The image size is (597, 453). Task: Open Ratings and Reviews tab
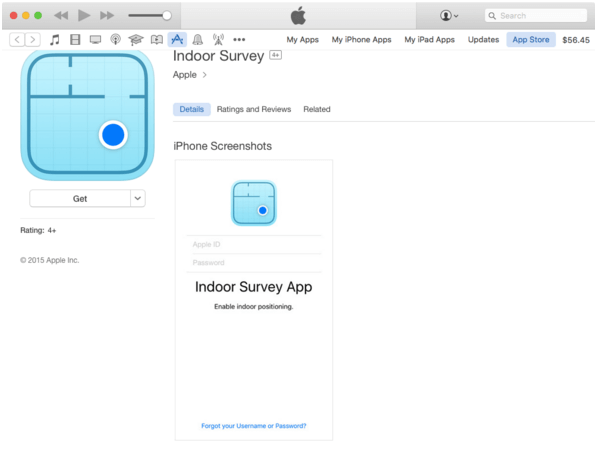click(254, 109)
